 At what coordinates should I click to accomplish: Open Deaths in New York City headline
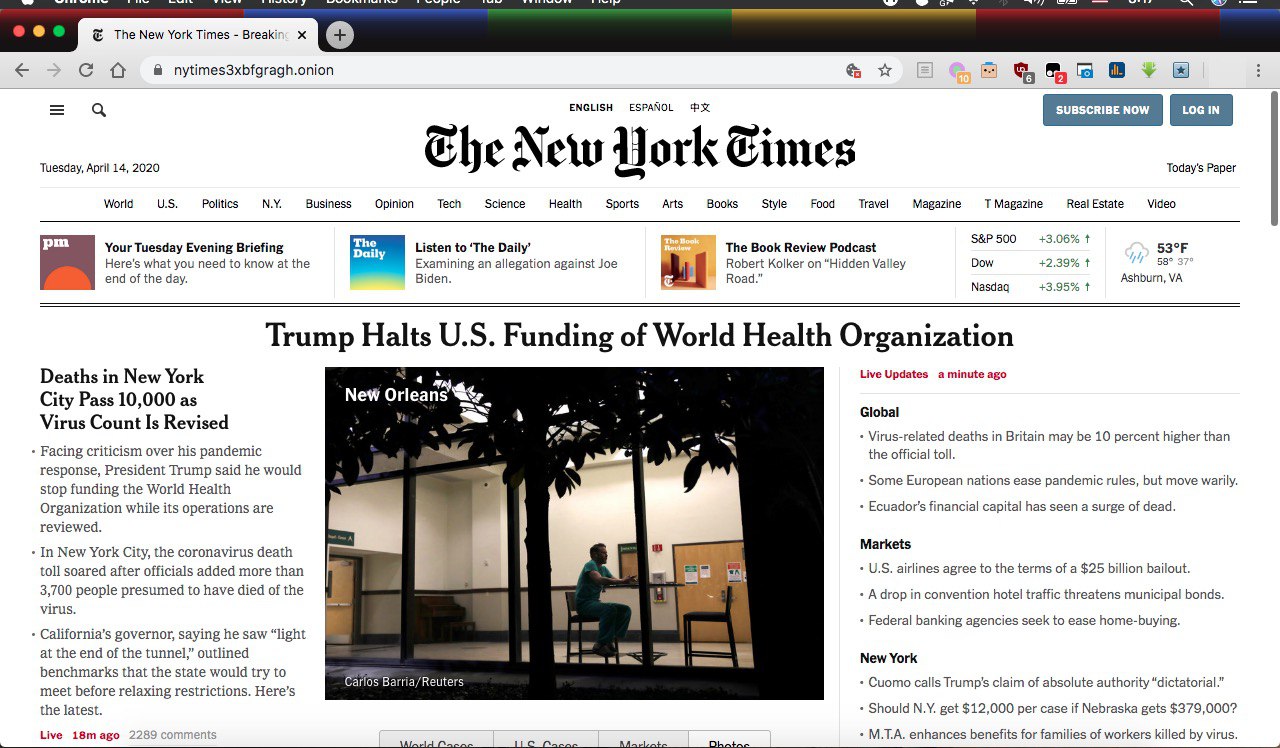pyautogui.click(x=134, y=399)
